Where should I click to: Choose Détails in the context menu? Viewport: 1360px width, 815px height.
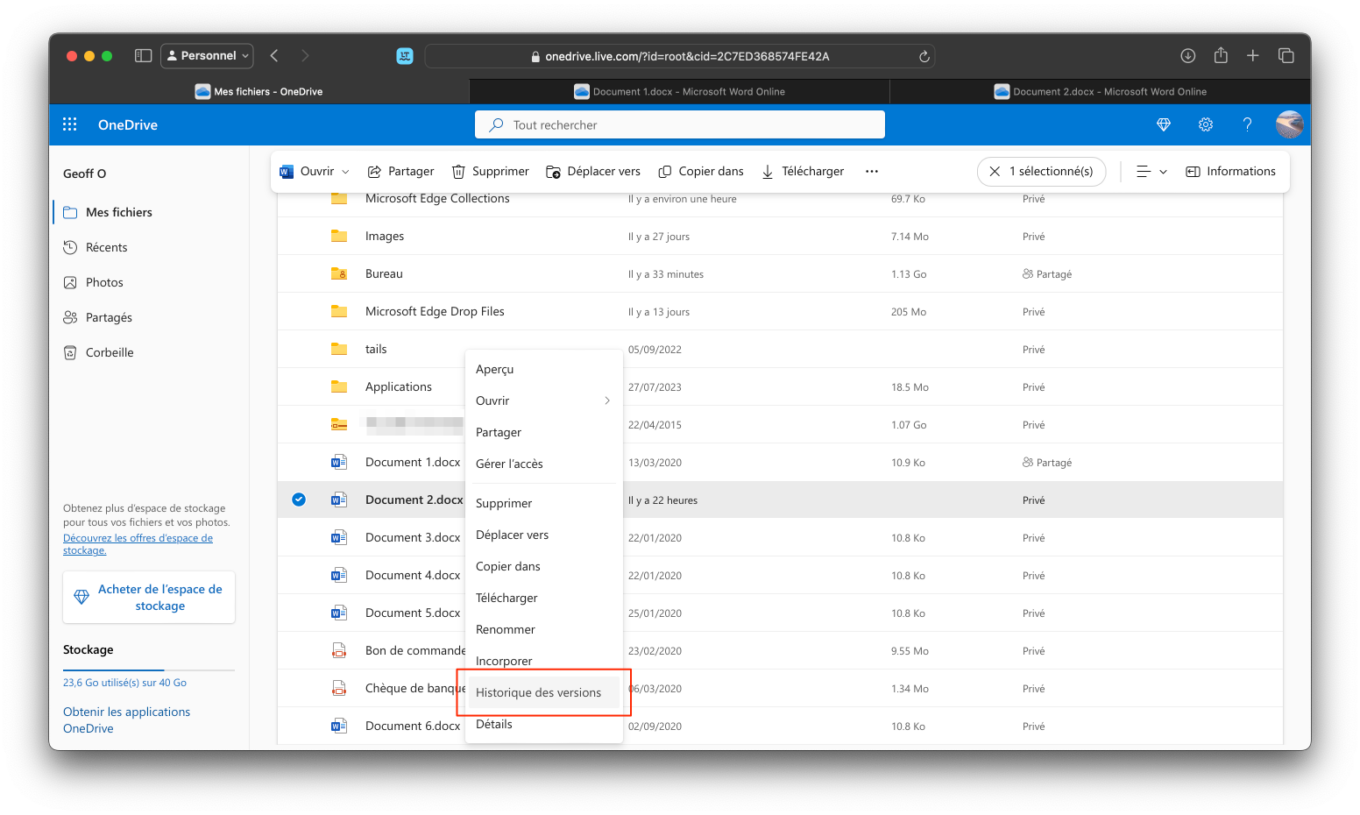544,724
